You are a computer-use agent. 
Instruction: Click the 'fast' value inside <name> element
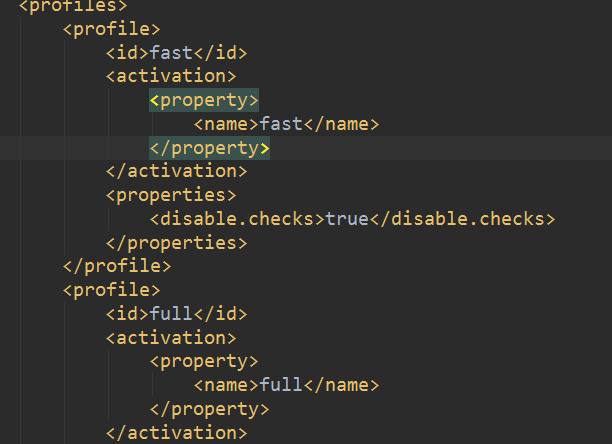coord(281,124)
